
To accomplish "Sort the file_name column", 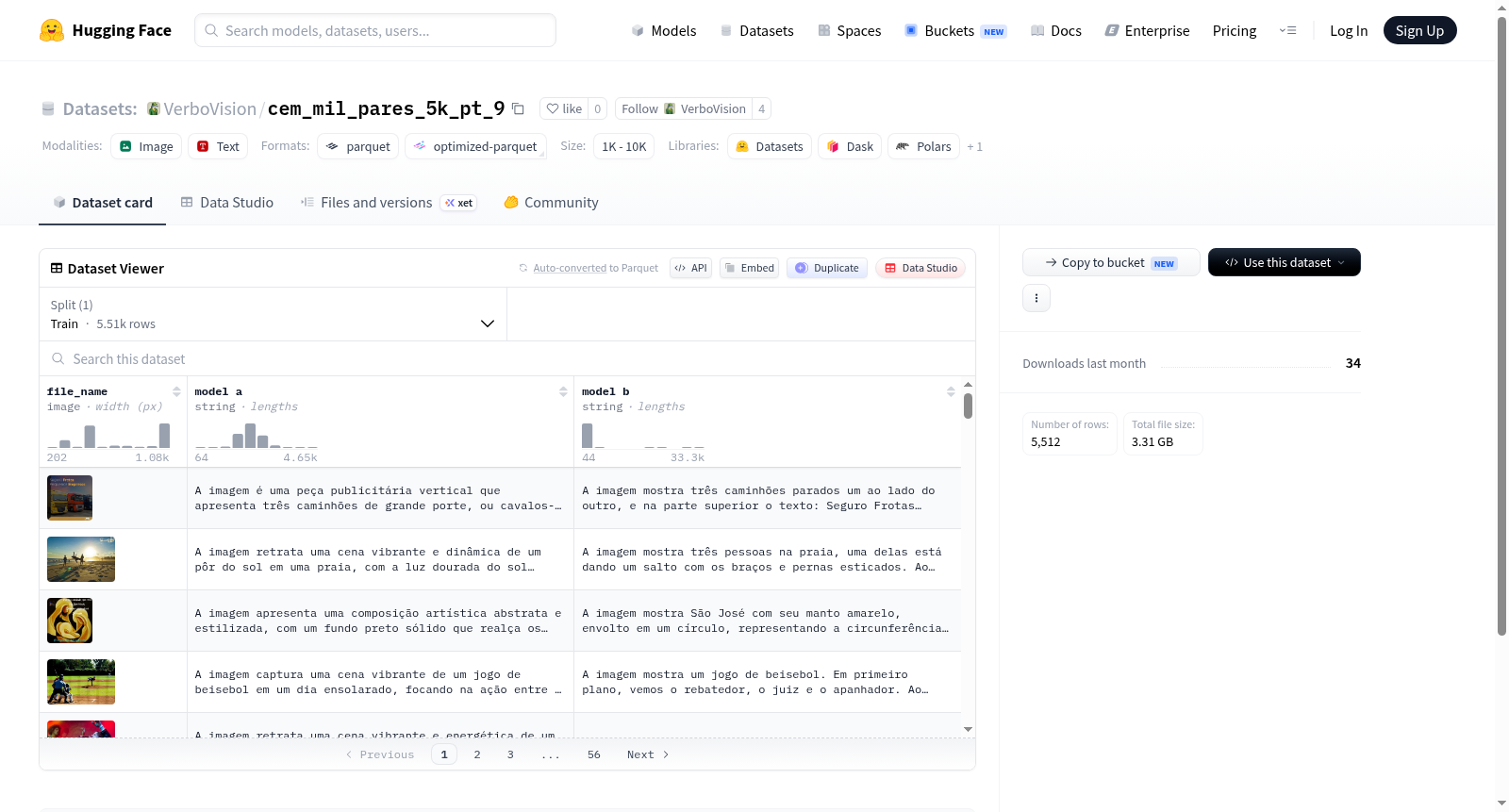I will point(176,391).
